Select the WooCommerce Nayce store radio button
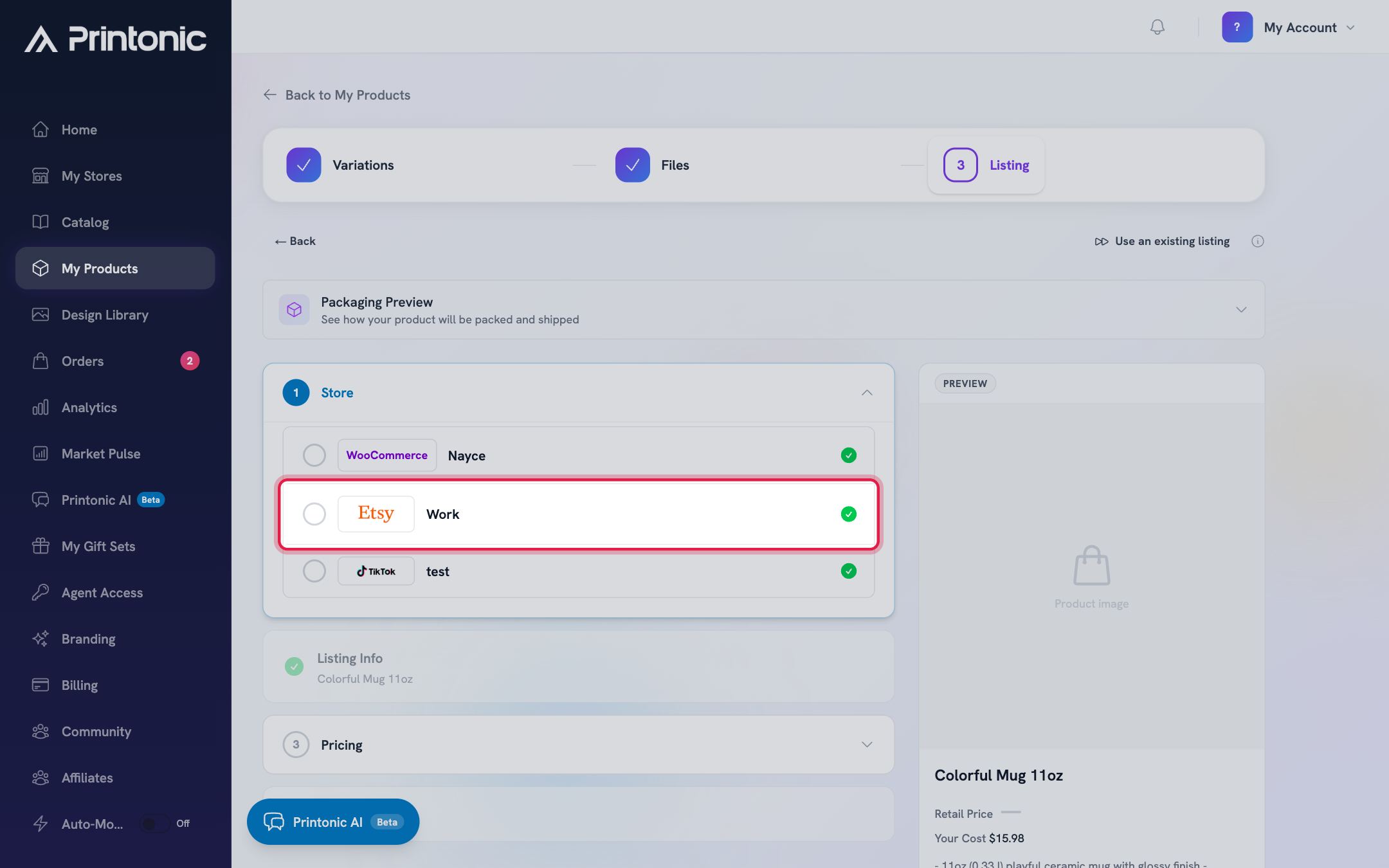 (314, 455)
